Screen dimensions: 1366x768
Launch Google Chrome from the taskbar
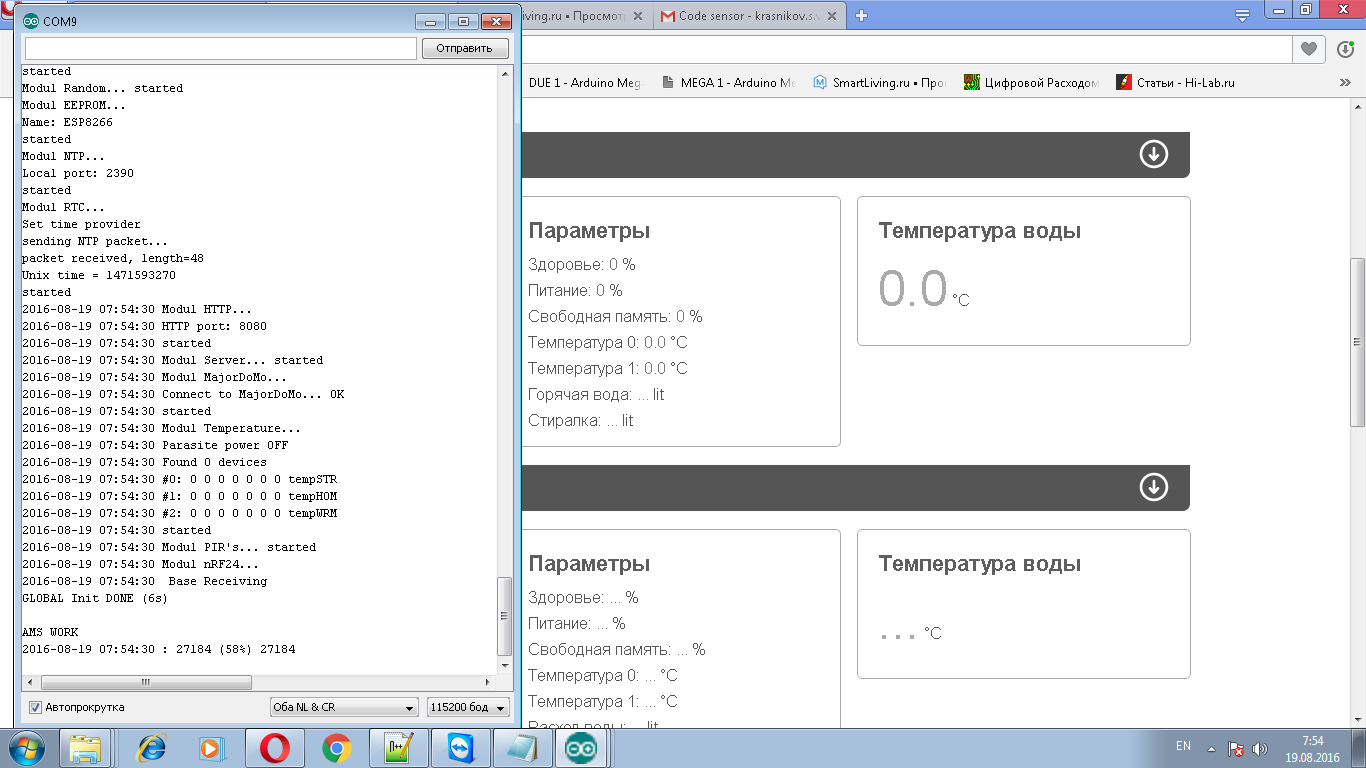(x=336, y=748)
